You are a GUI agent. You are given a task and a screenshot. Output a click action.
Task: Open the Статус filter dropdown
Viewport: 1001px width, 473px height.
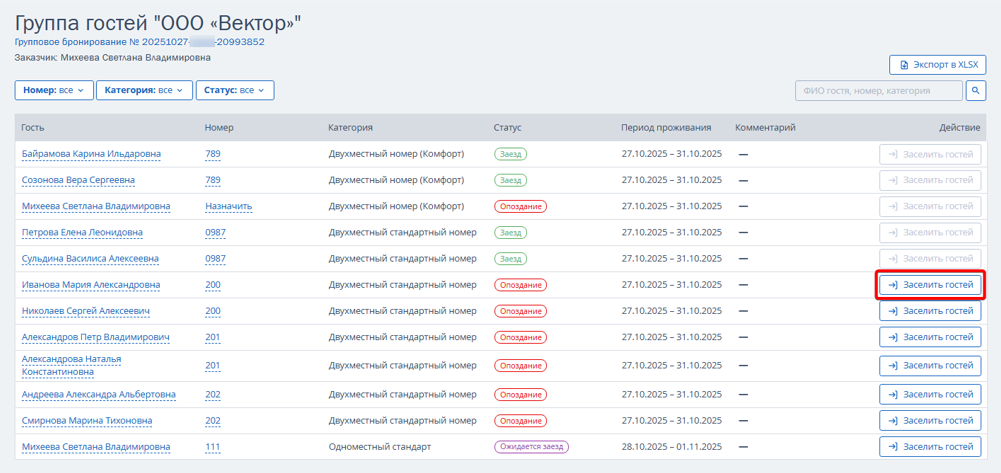click(x=234, y=91)
